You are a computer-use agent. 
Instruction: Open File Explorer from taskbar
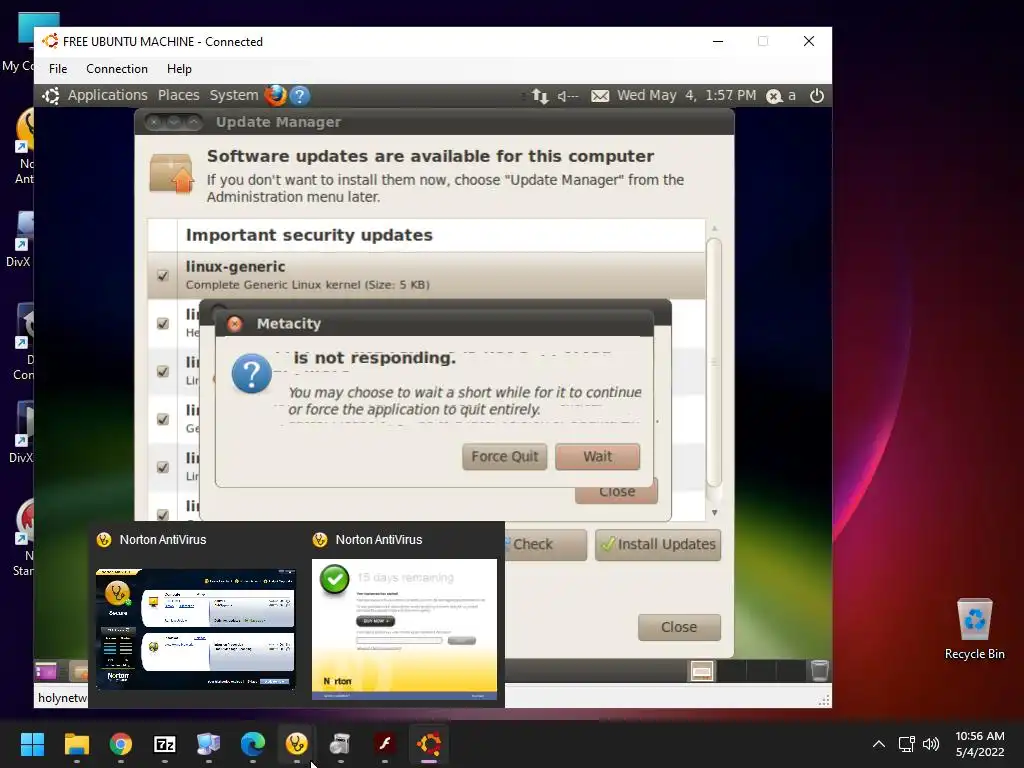76,744
